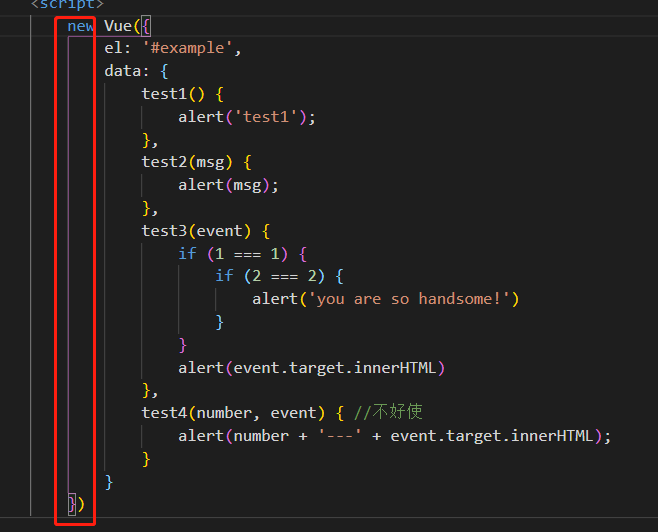The width and height of the screenshot is (658, 532).
Task: Click the 'data:' property key
Action: point(127,71)
